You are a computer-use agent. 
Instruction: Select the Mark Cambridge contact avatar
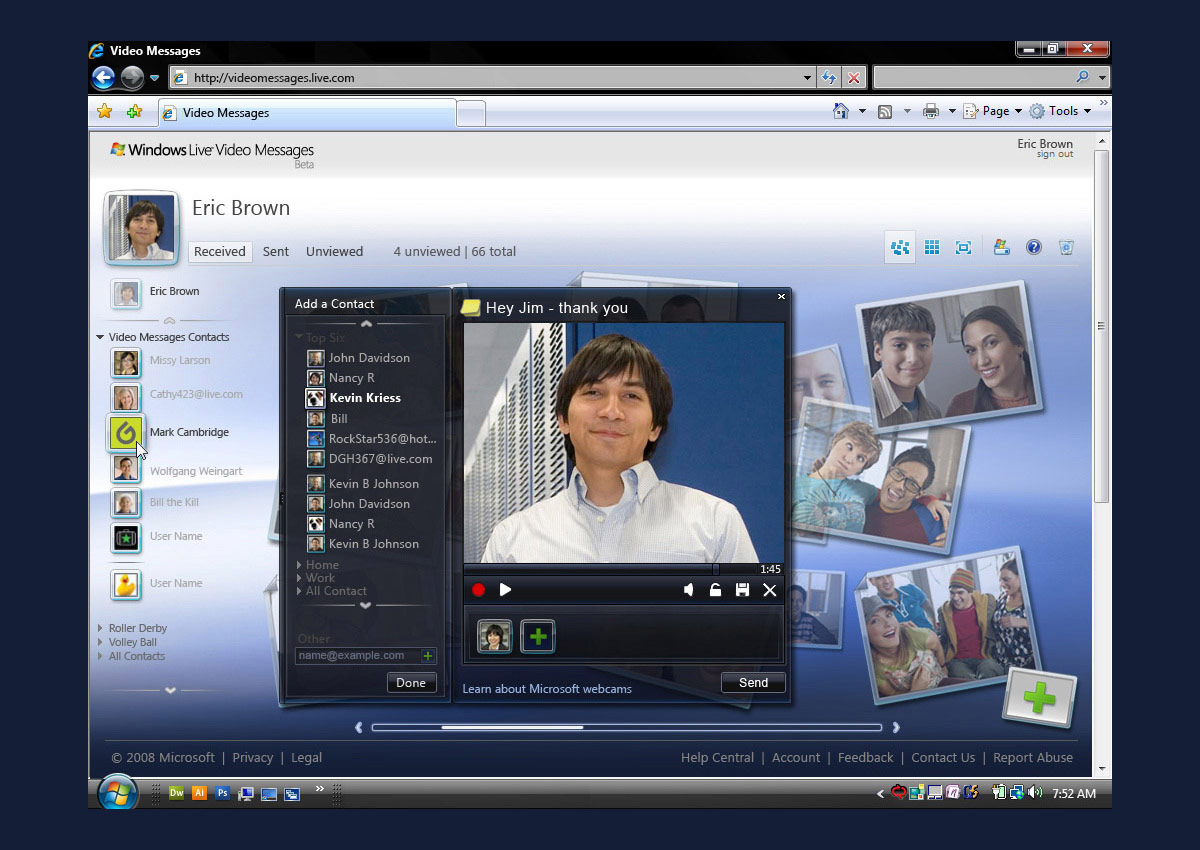126,433
